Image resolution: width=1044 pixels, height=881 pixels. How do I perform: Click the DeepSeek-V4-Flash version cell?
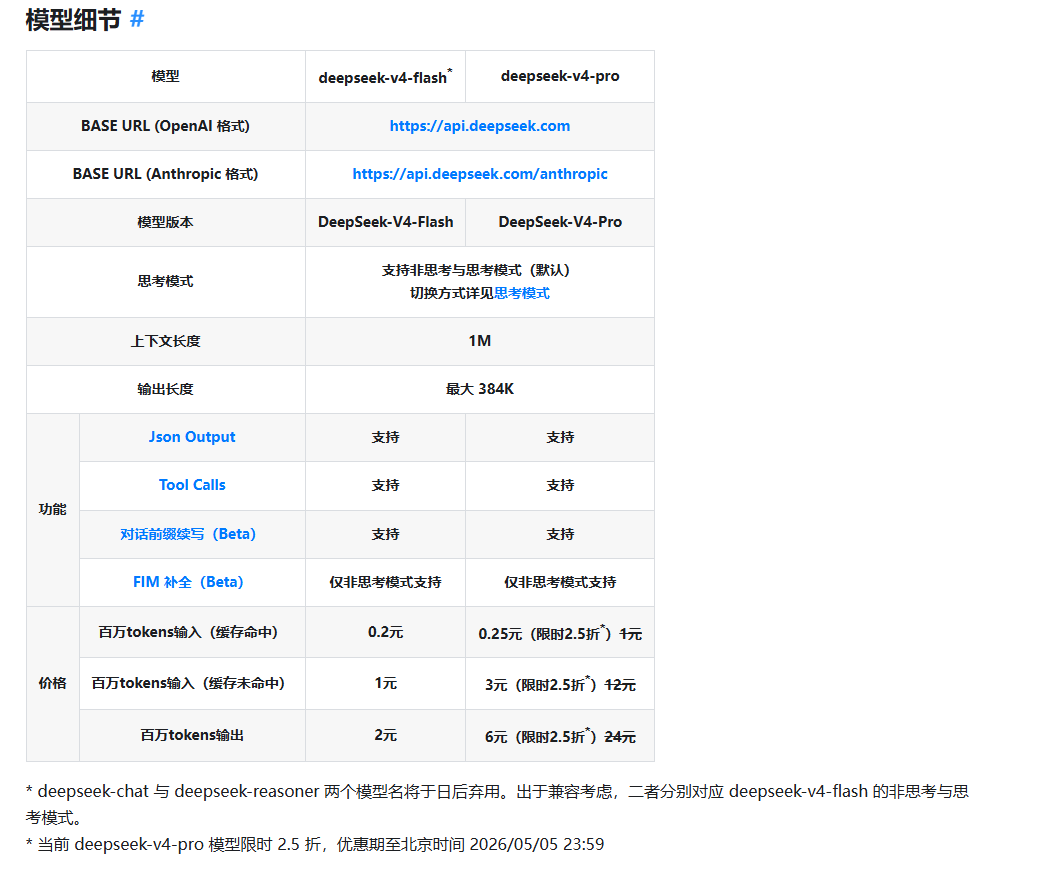point(386,222)
